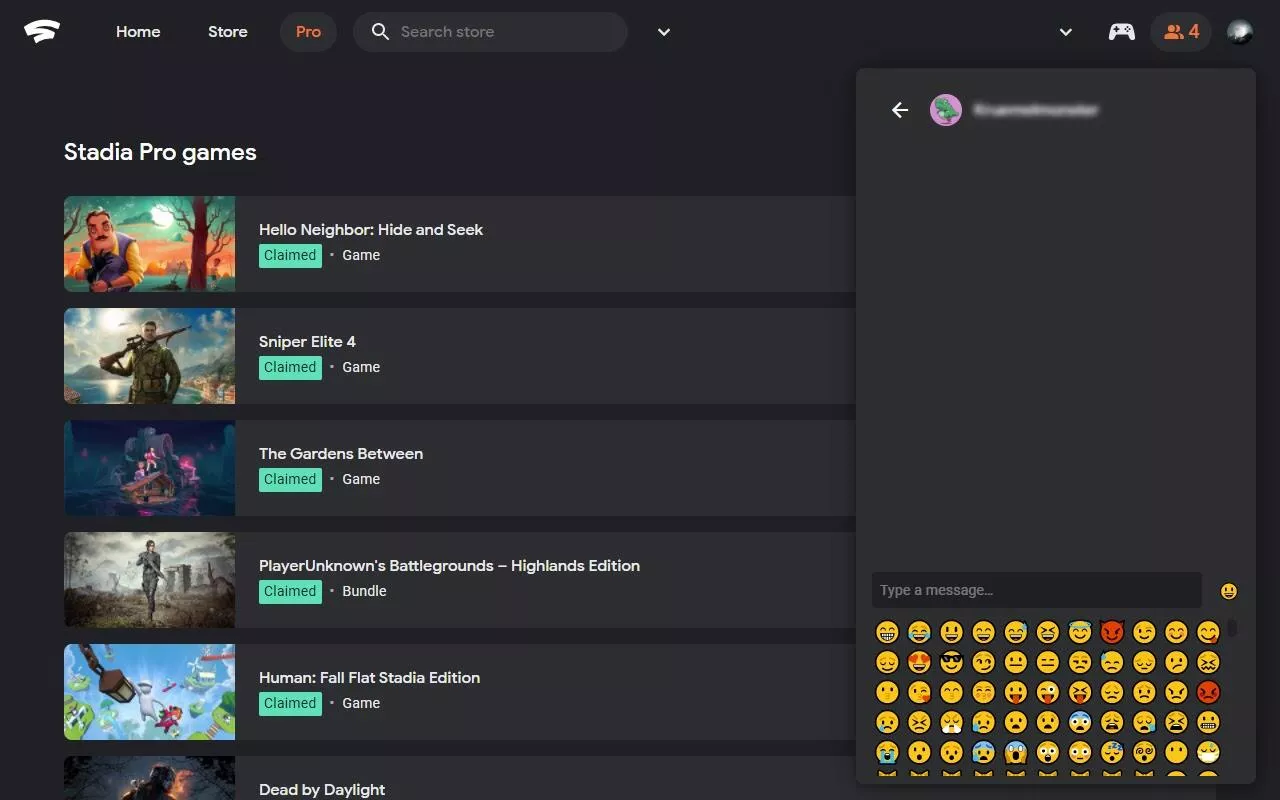Image resolution: width=1280 pixels, height=800 pixels.
Task: Open the profile avatar in the top bar
Action: click(x=1240, y=32)
